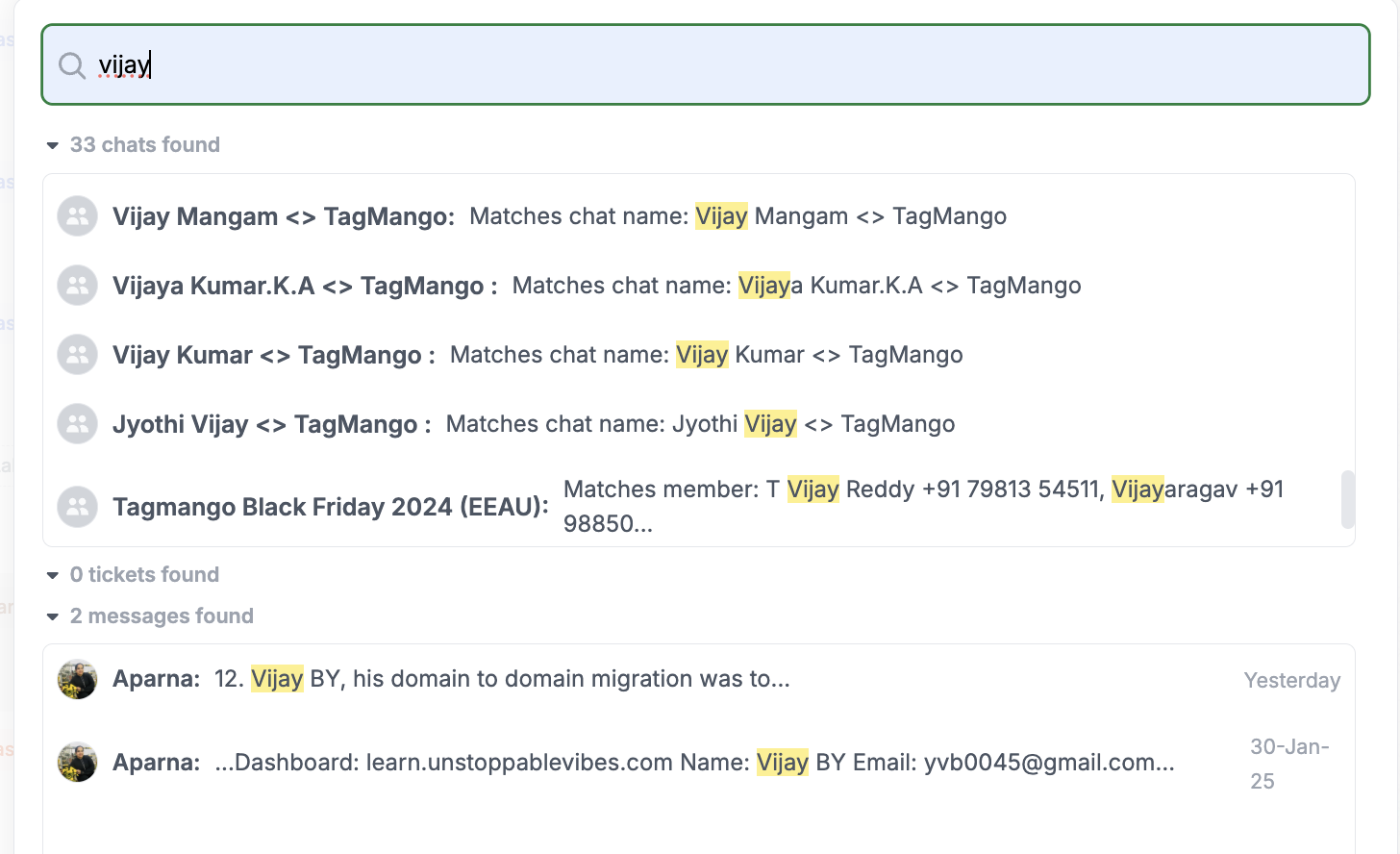Click the Vijaya Kumar.K.A group avatar icon
This screenshot has height=854, width=1400.
[x=77, y=286]
